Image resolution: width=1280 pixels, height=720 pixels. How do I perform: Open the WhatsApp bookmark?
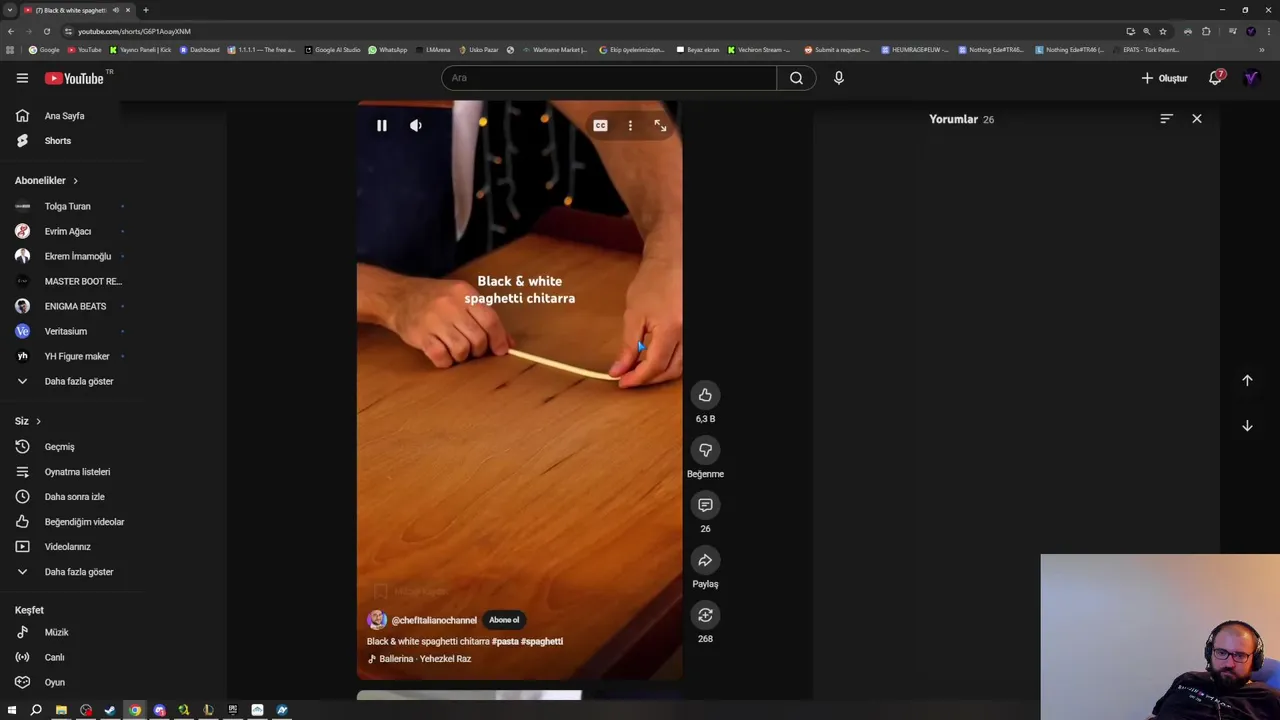(388, 49)
